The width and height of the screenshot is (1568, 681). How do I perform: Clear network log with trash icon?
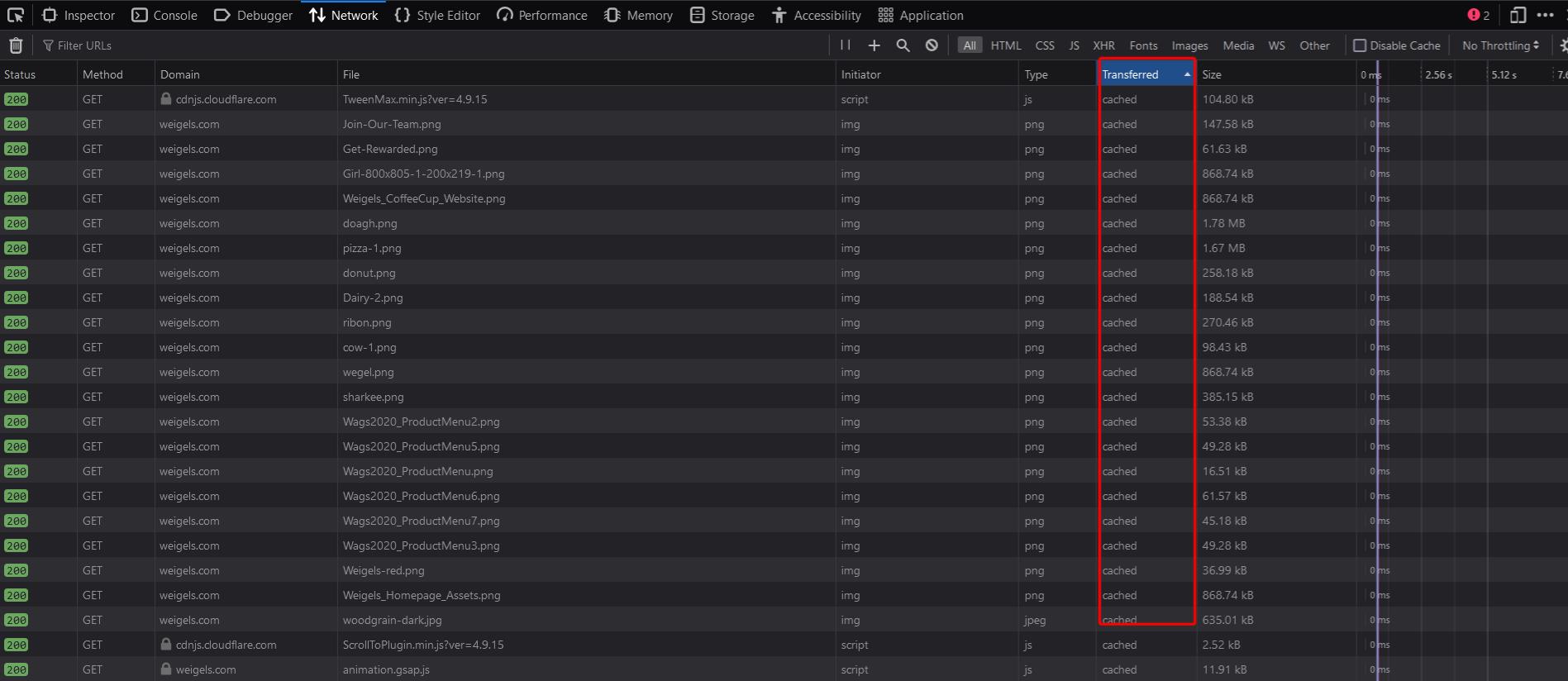[16, 45]
